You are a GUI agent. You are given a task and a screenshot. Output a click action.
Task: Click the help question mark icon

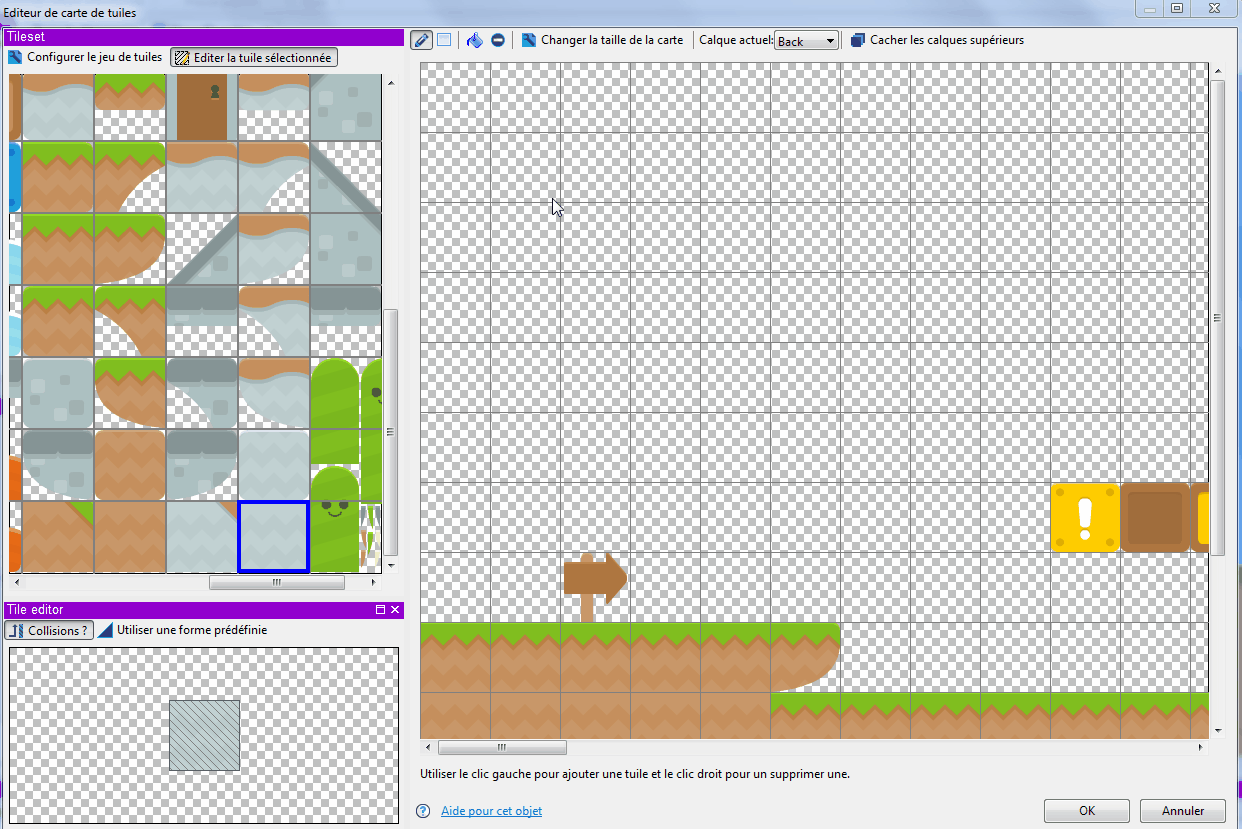point(424,811)
